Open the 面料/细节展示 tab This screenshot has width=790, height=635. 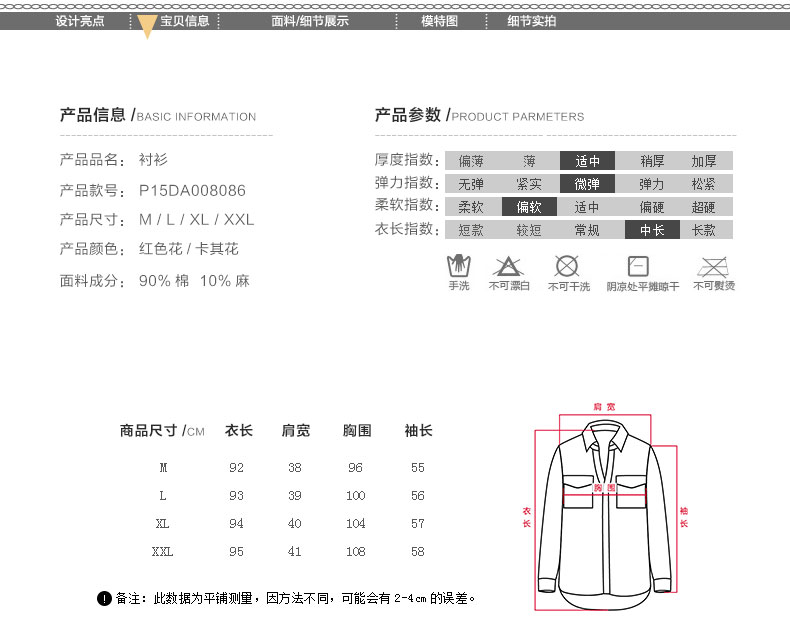310,21
